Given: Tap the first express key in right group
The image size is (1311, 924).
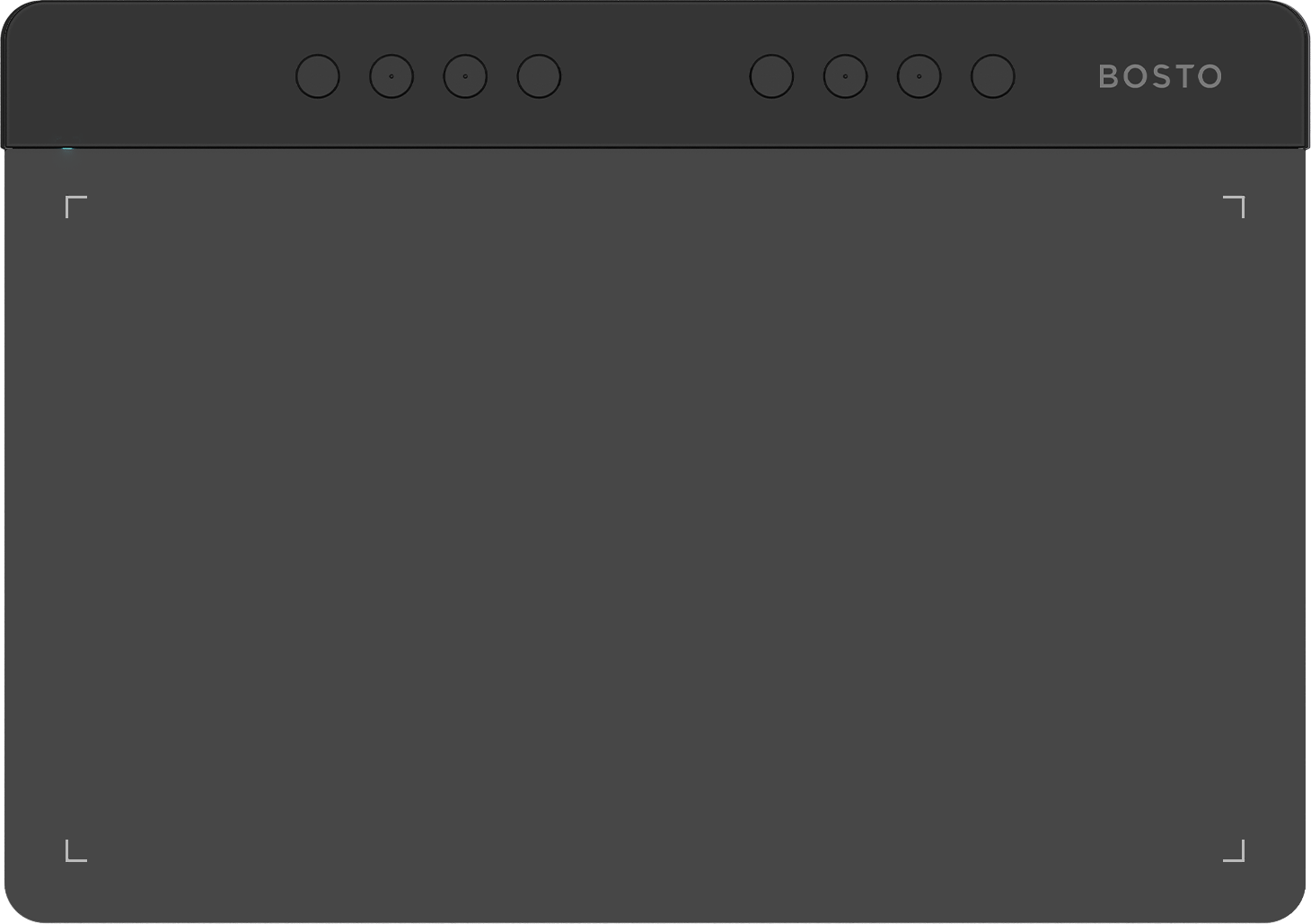Looking at the screenshot, I should 771,76.
